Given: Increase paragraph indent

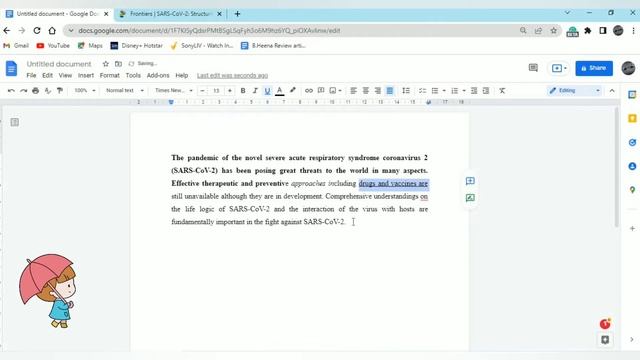Looking at the screenshot, I should (486, 91).
